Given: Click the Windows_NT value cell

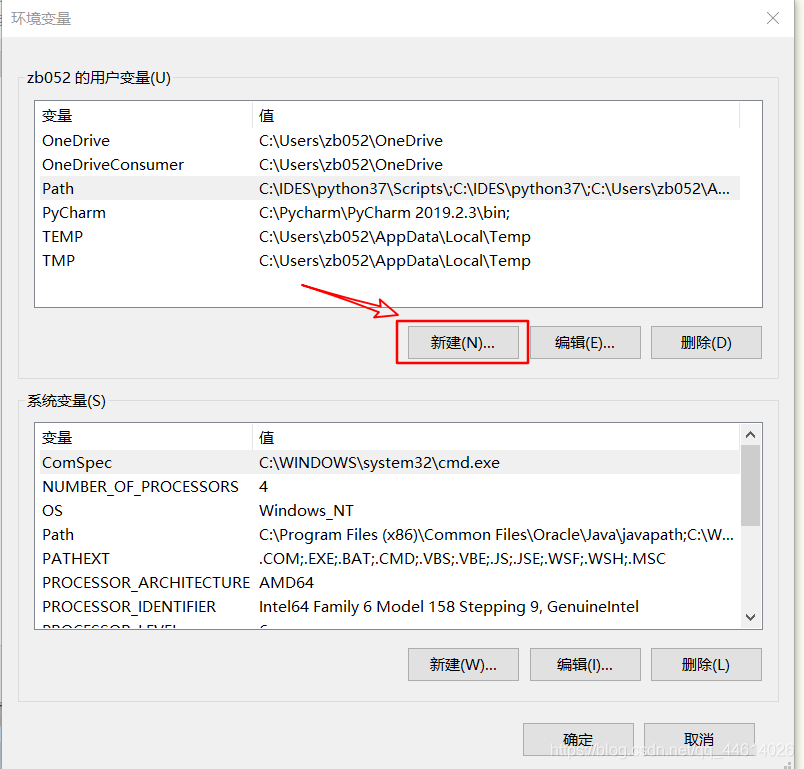Looking at the screenshot, I should pos(306,511).
